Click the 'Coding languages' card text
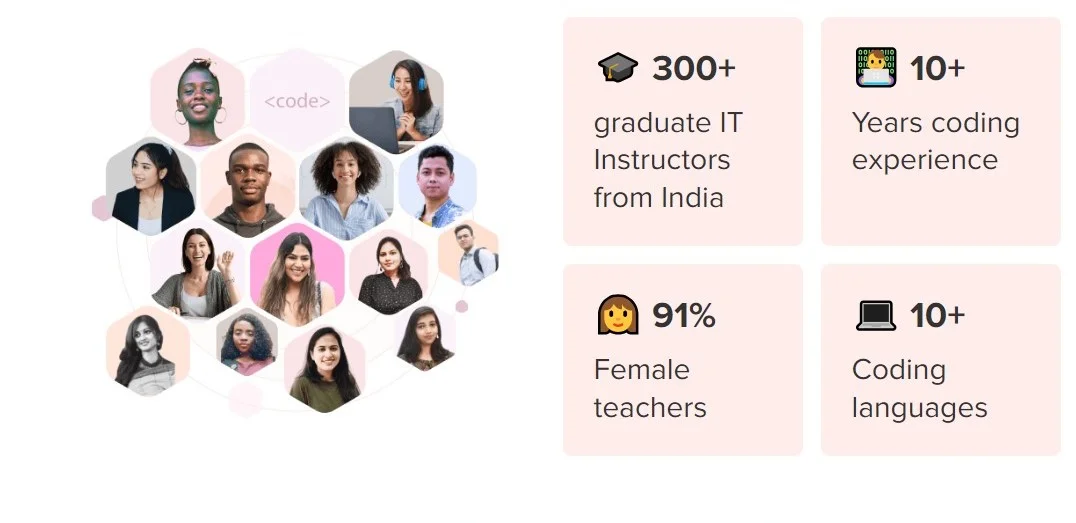 click(x=919, y=389)
